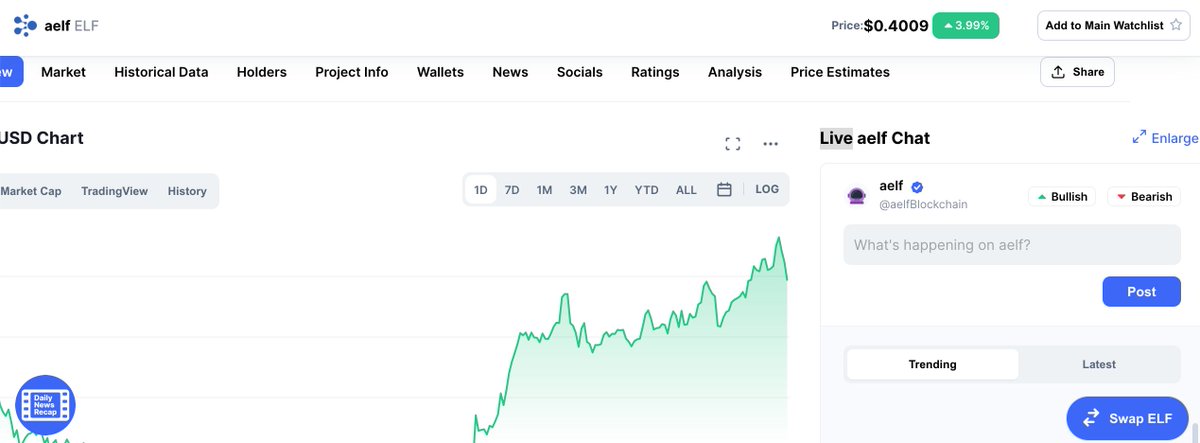Select the 3M chart range
The width and height of the screenshot is (1200, 443).
click(x=578, y=190)
